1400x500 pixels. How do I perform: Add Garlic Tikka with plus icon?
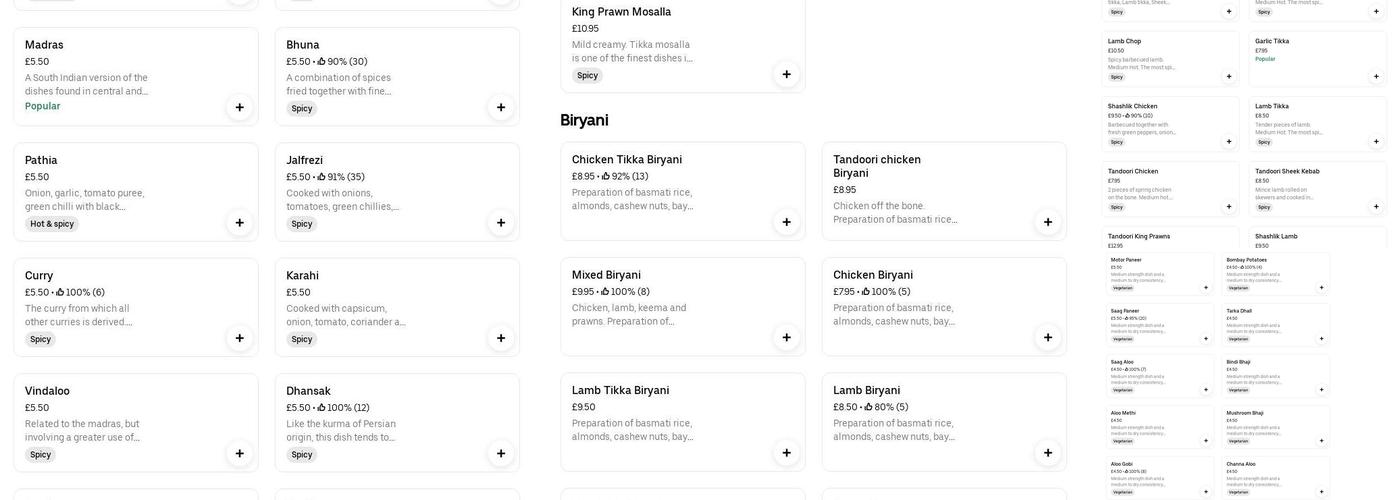pyautogui.click(x=1376, y=76)
